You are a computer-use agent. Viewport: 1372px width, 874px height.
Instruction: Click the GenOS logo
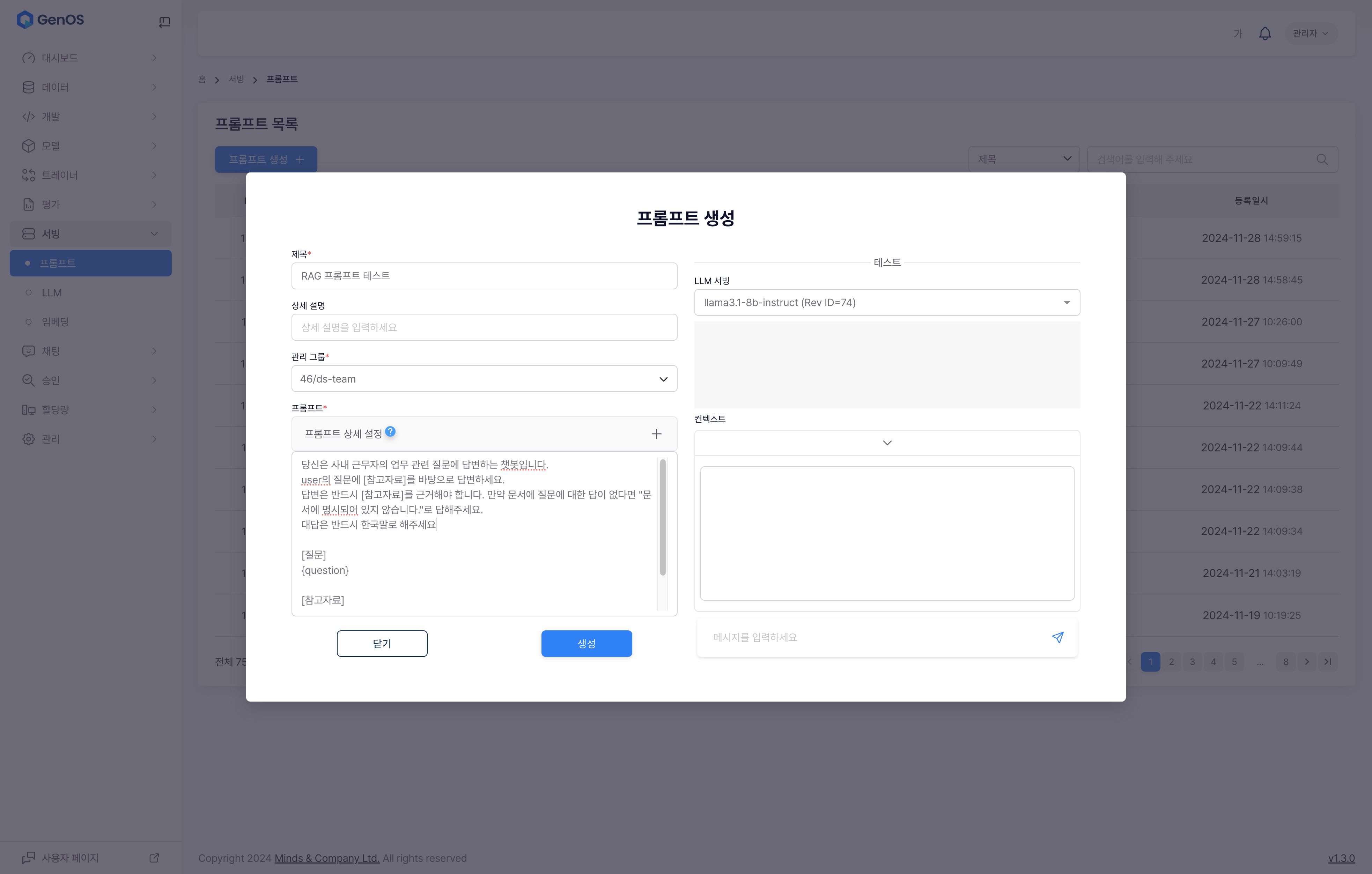[50, 19]
